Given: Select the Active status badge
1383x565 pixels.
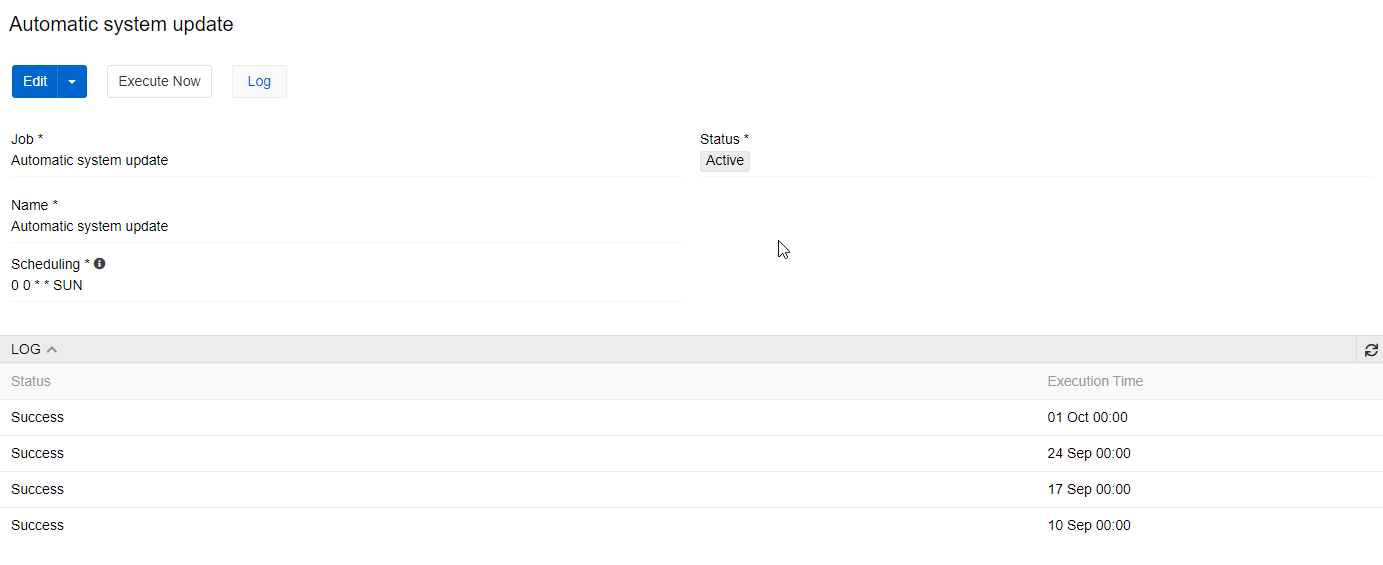Looking at the screenshot, I should [725, 161].
